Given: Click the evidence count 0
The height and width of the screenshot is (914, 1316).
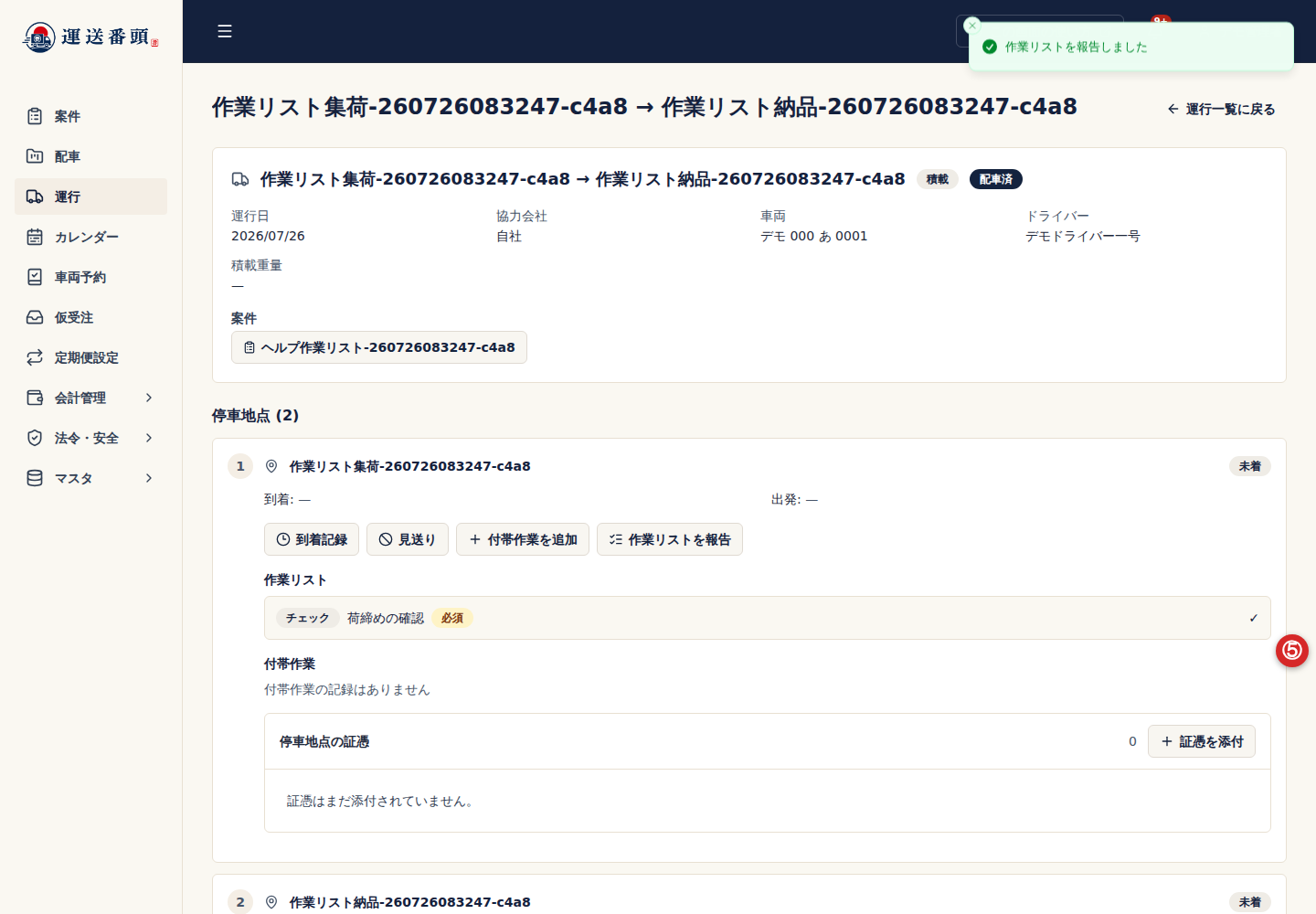Looking at the screenshot, I should click(1132, 741).
